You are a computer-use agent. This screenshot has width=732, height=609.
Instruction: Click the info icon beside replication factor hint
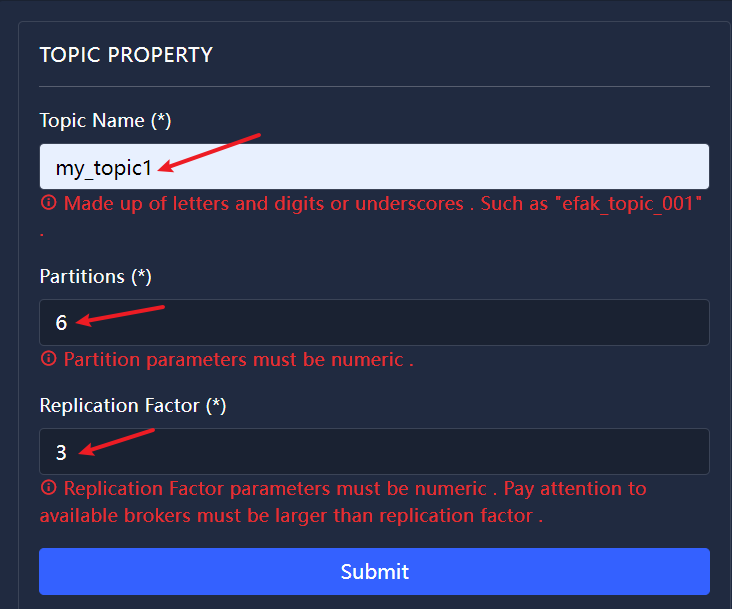(x=49, y=488)
